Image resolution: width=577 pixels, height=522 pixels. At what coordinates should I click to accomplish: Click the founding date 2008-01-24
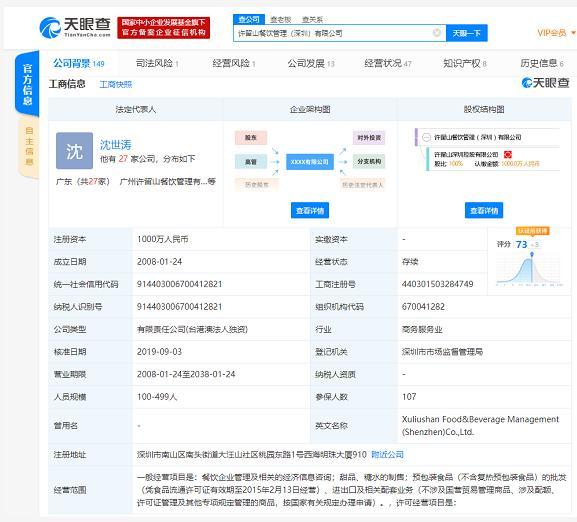pyautogui.click(x=159, y=262)
